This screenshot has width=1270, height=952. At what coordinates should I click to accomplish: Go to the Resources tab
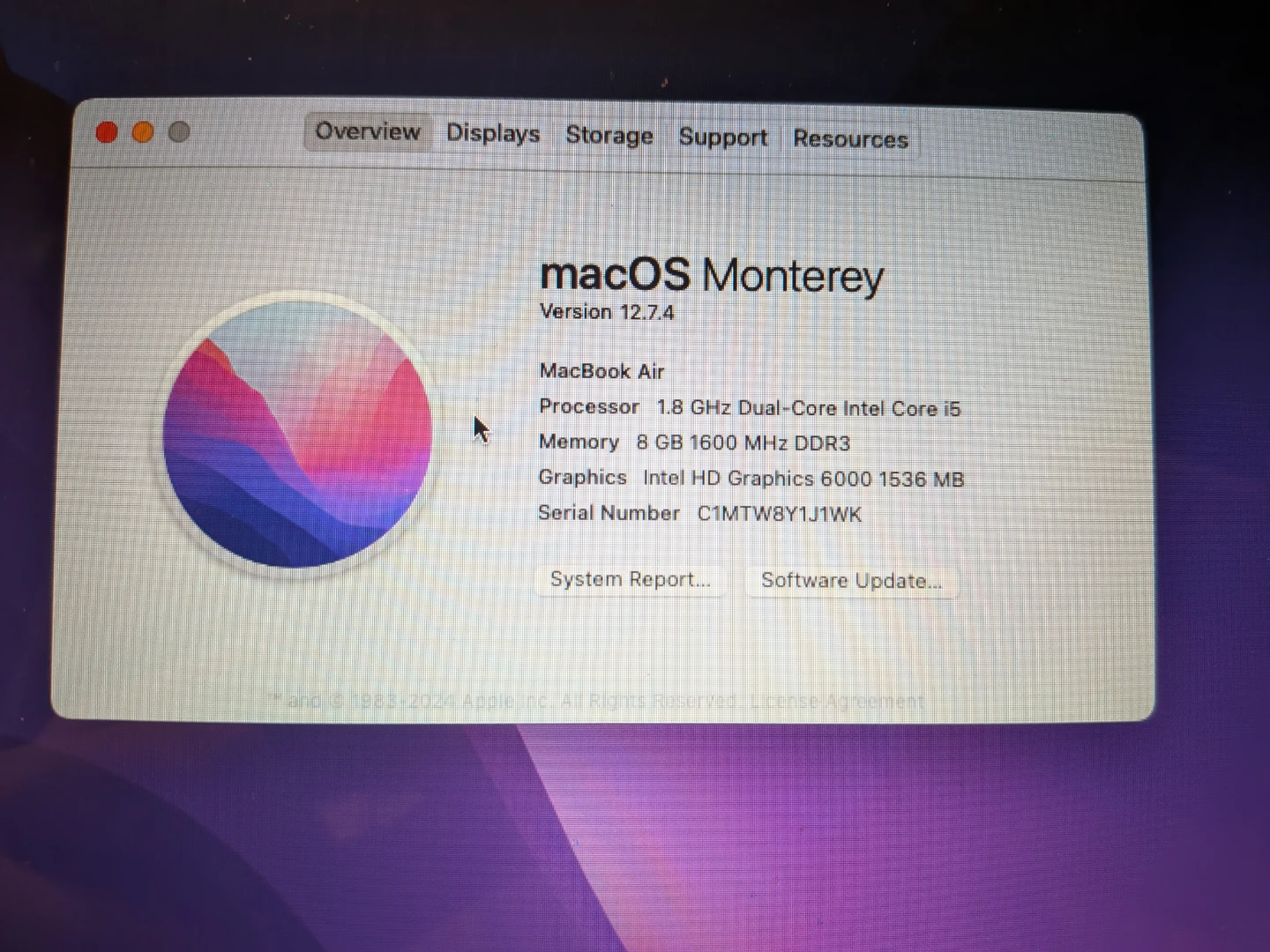[x=850, y=139]
